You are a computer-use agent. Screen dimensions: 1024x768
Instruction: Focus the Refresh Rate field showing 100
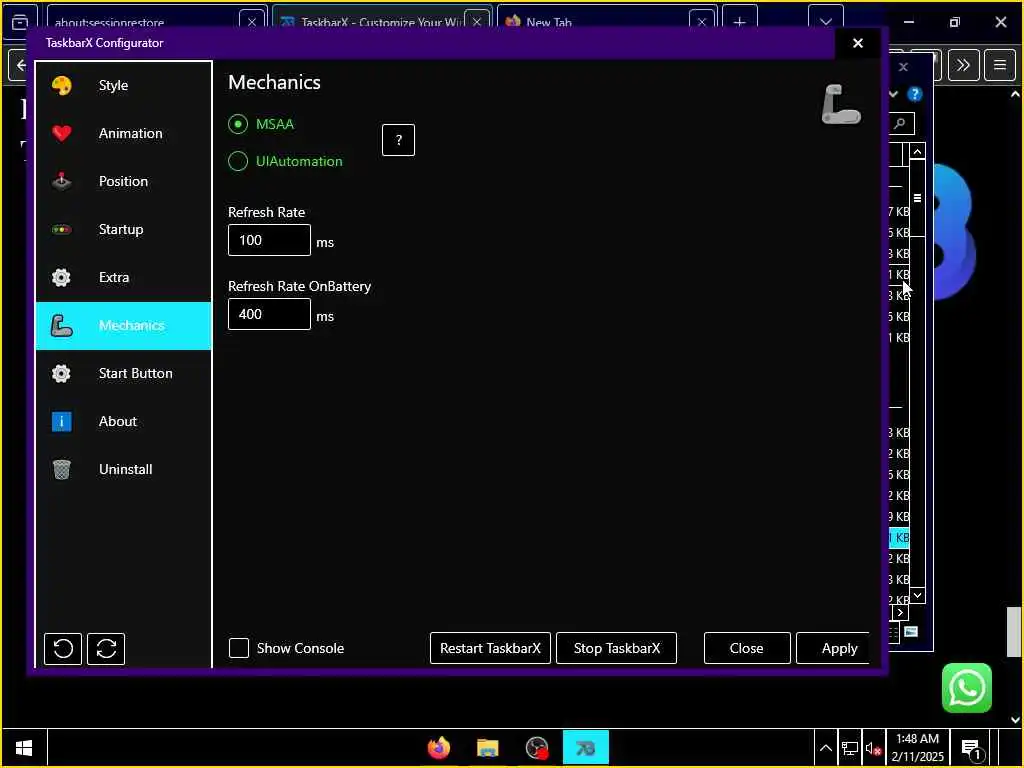point(269,240)
